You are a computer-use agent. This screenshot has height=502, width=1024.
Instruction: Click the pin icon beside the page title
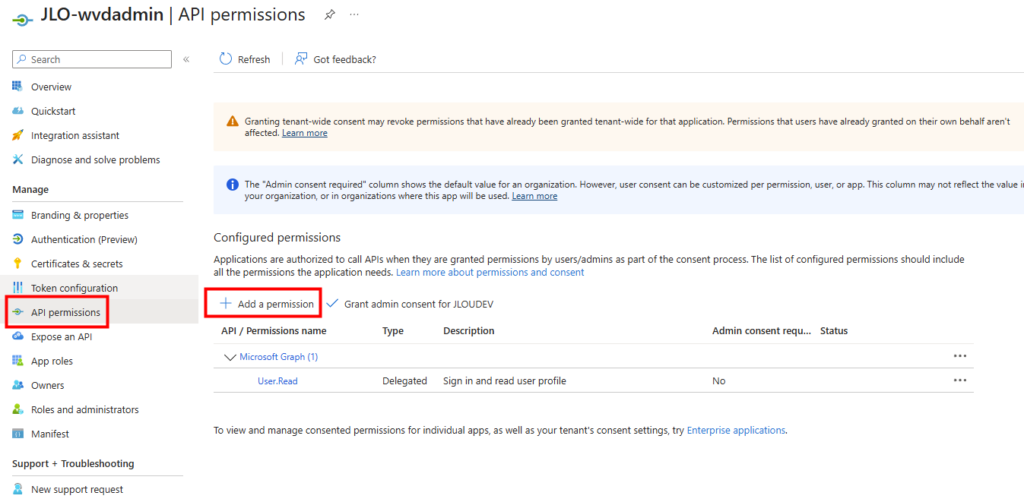pos(330,15)
